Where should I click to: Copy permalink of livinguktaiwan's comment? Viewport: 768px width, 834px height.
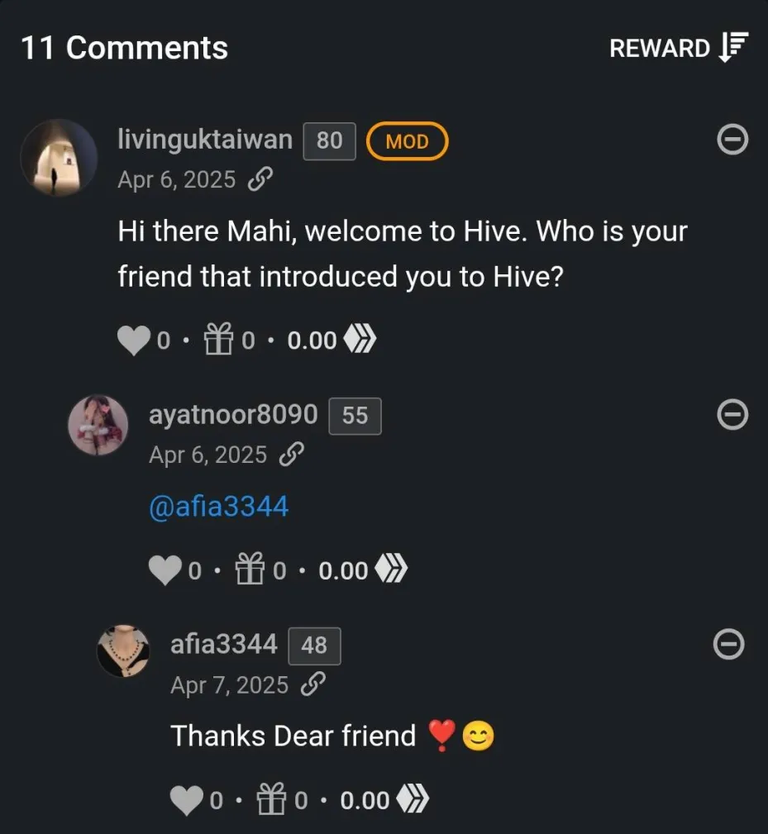pos(260,179)
